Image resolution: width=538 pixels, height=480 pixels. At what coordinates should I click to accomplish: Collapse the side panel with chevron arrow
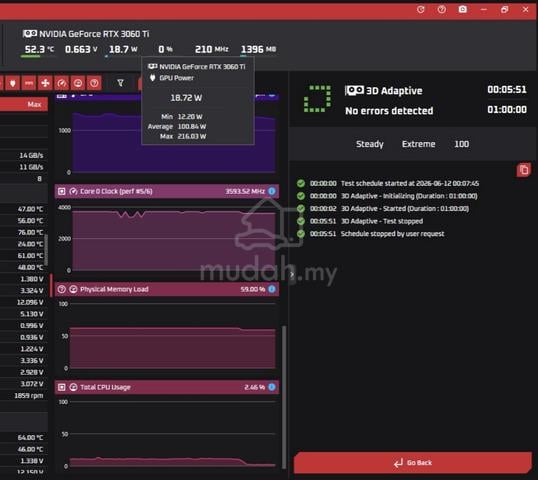(x=292, y=274)
